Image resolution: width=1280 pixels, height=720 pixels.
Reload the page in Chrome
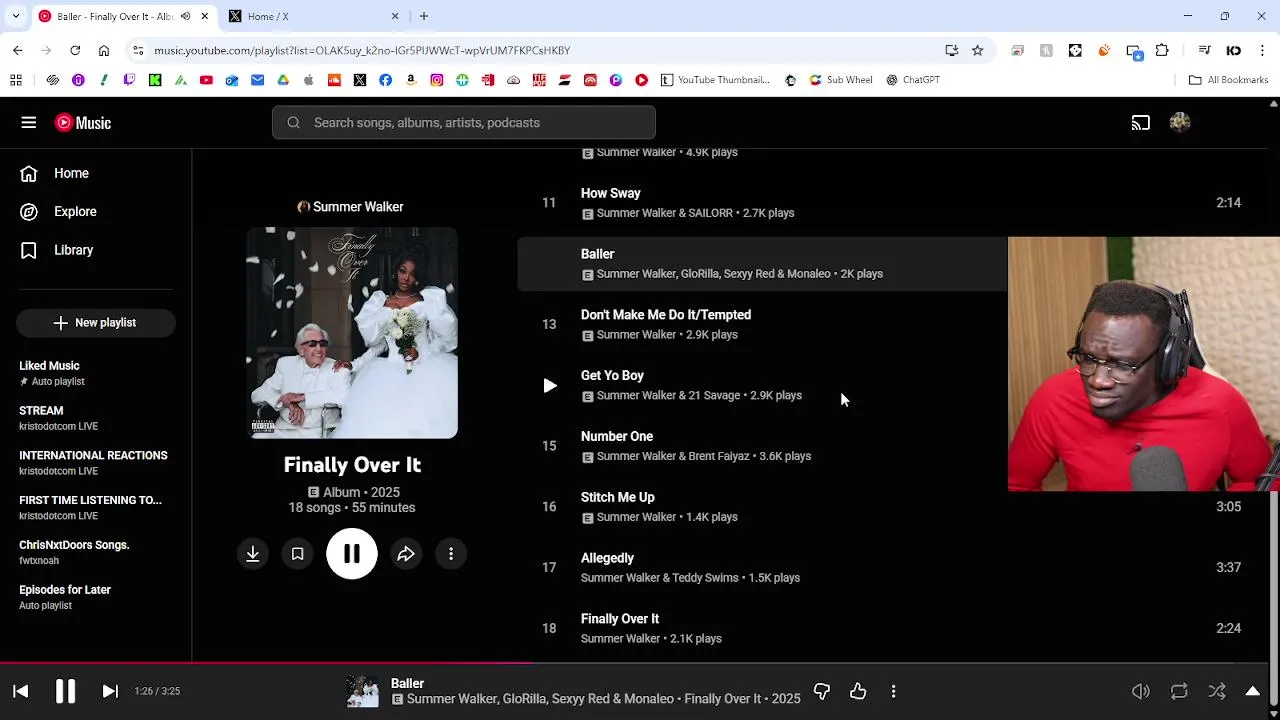point(75,50)
